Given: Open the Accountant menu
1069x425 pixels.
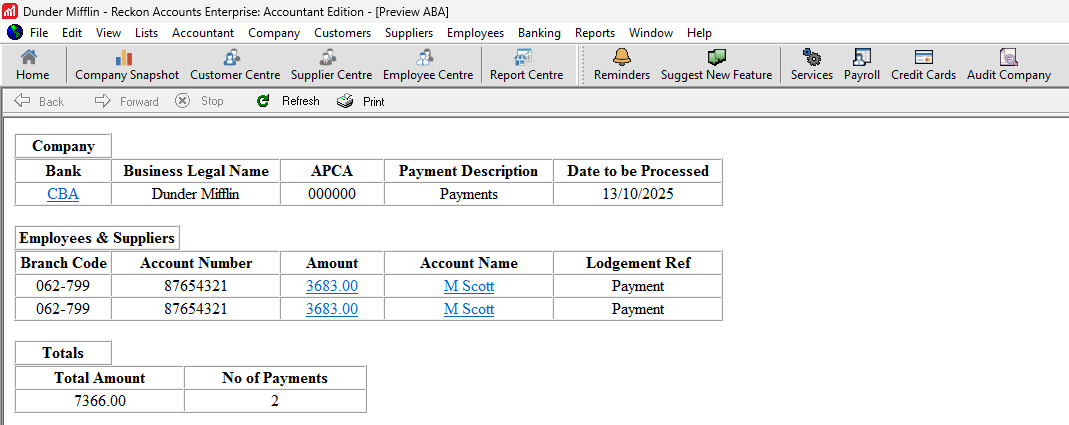Looking at the screenshot, I should click(x=202, y=33).
